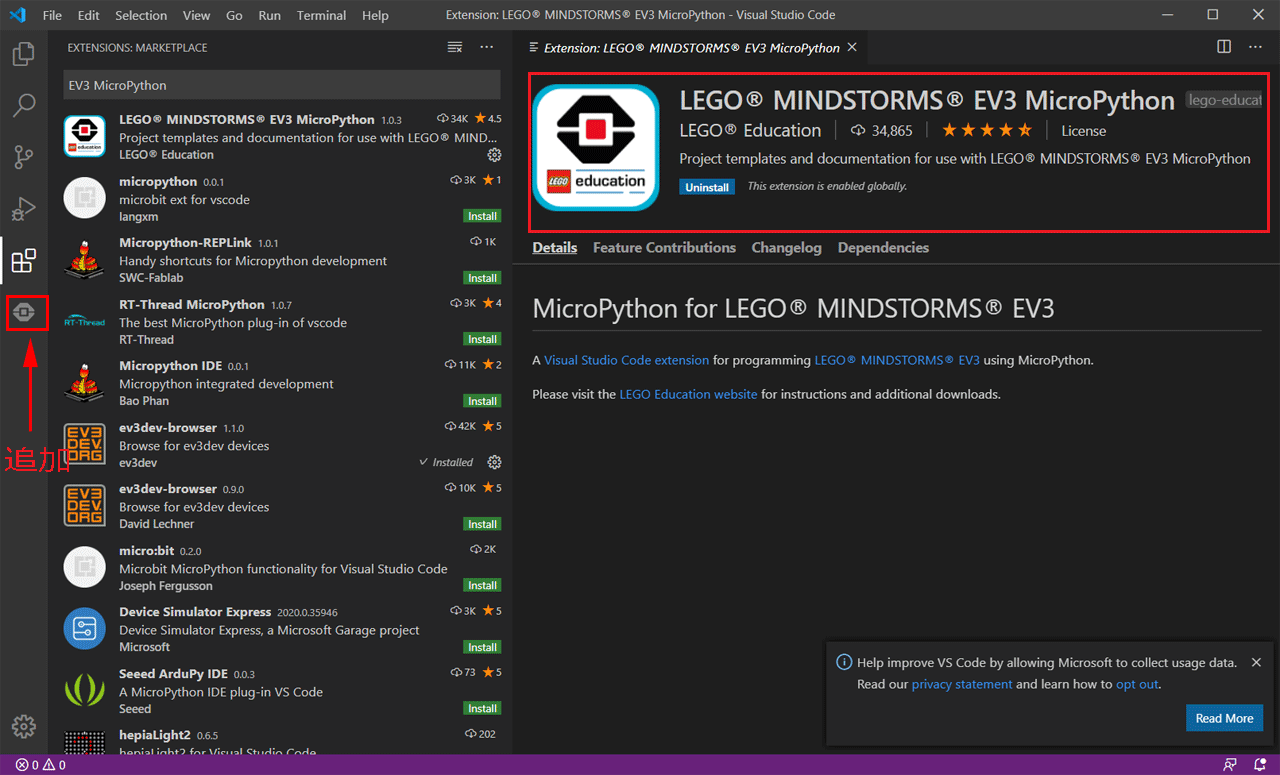The width and height of the screenshot is (1280, 775).
Task: Select the Device Simulator Express extension icon
Action: (x=85, y=629)
